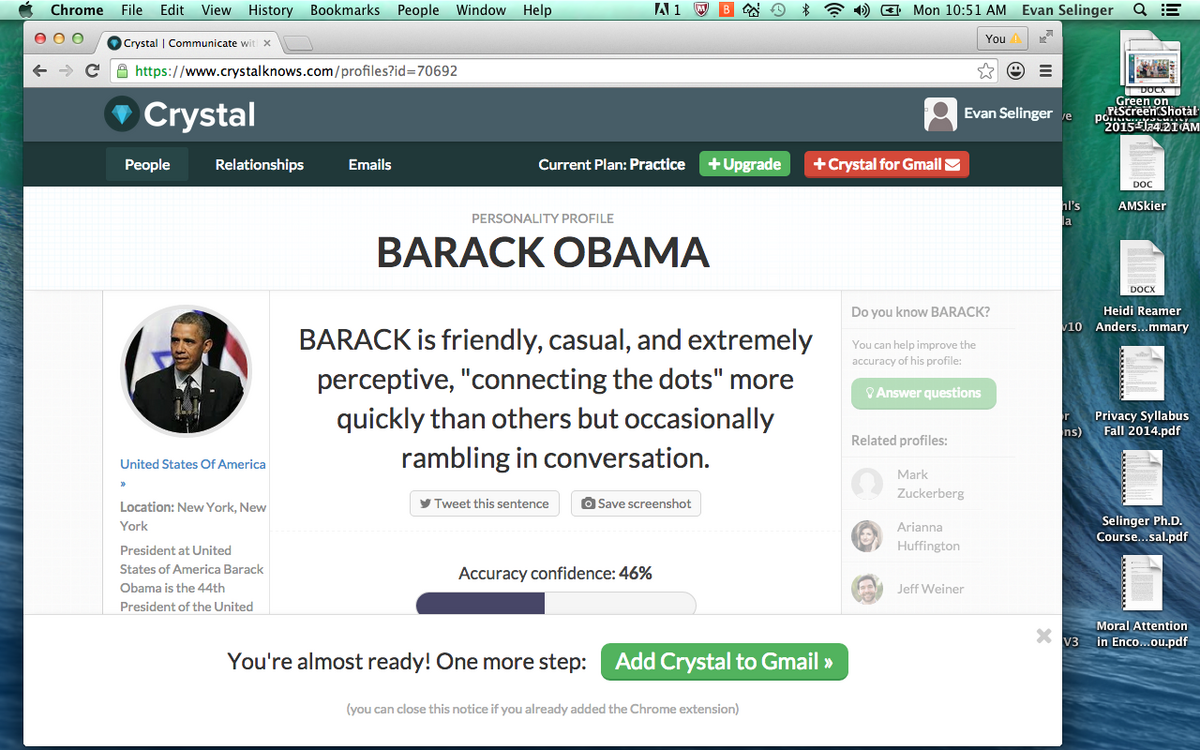Viewport: 1200px width, 750px height.
Task: Switch to the Emails tab
Action: click(x=369, y=165)
